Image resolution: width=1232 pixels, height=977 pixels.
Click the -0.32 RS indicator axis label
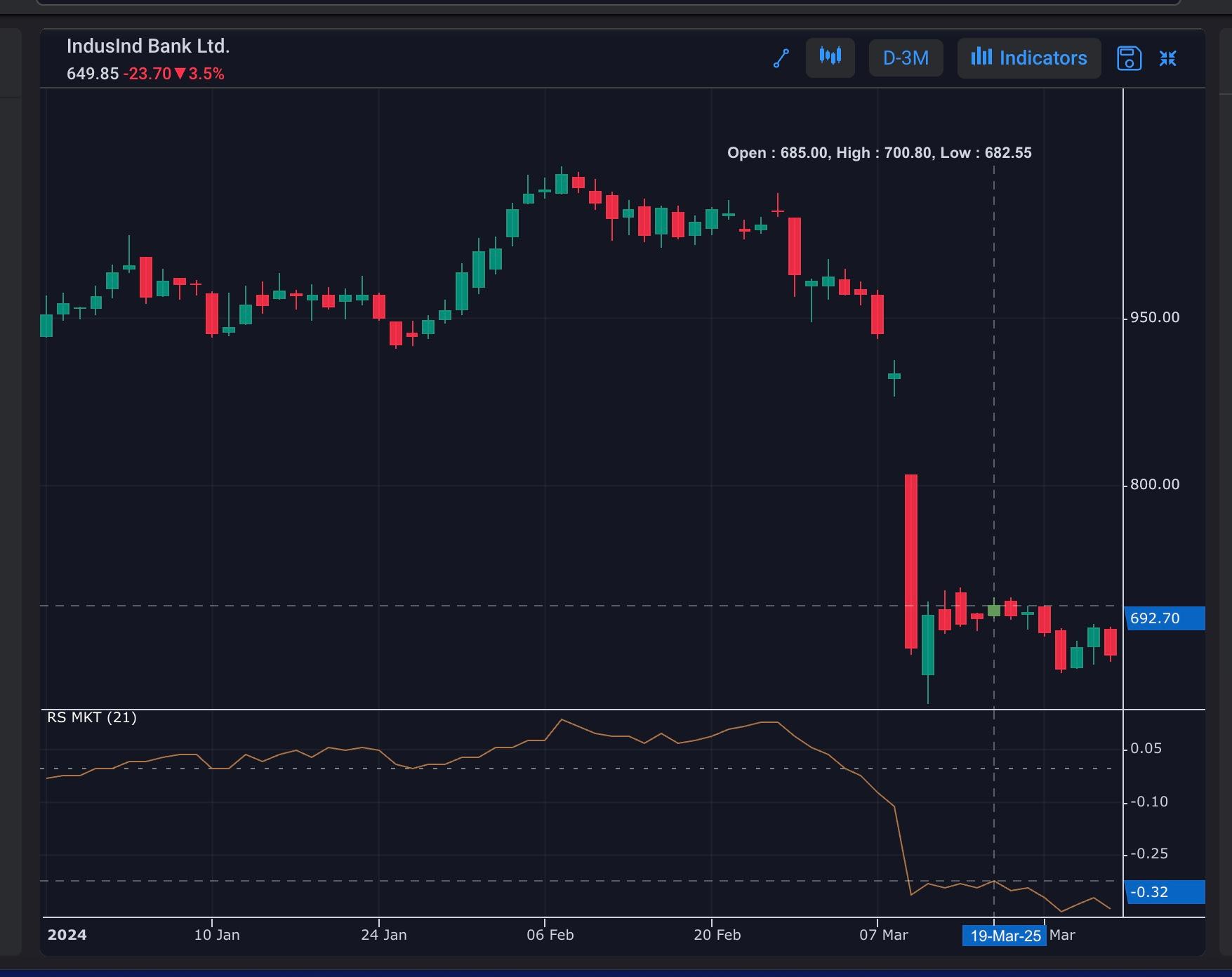click(x=1165, y=892)
